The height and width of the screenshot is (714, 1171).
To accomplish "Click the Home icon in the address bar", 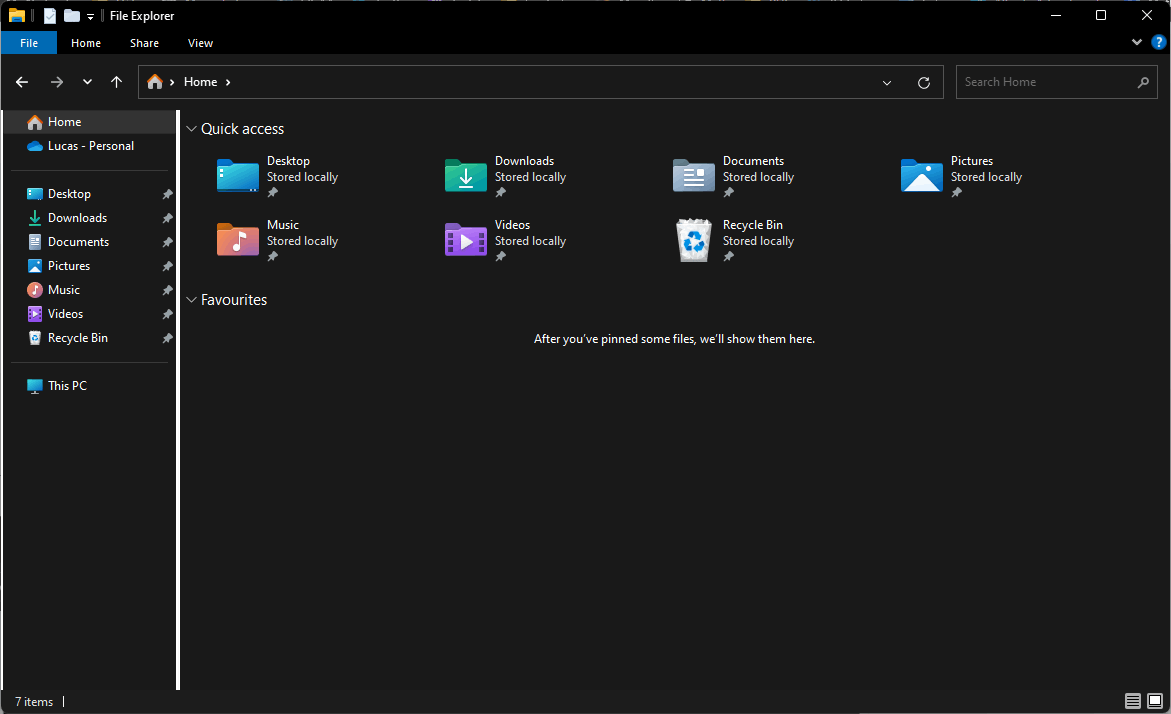I will point(156,82).
